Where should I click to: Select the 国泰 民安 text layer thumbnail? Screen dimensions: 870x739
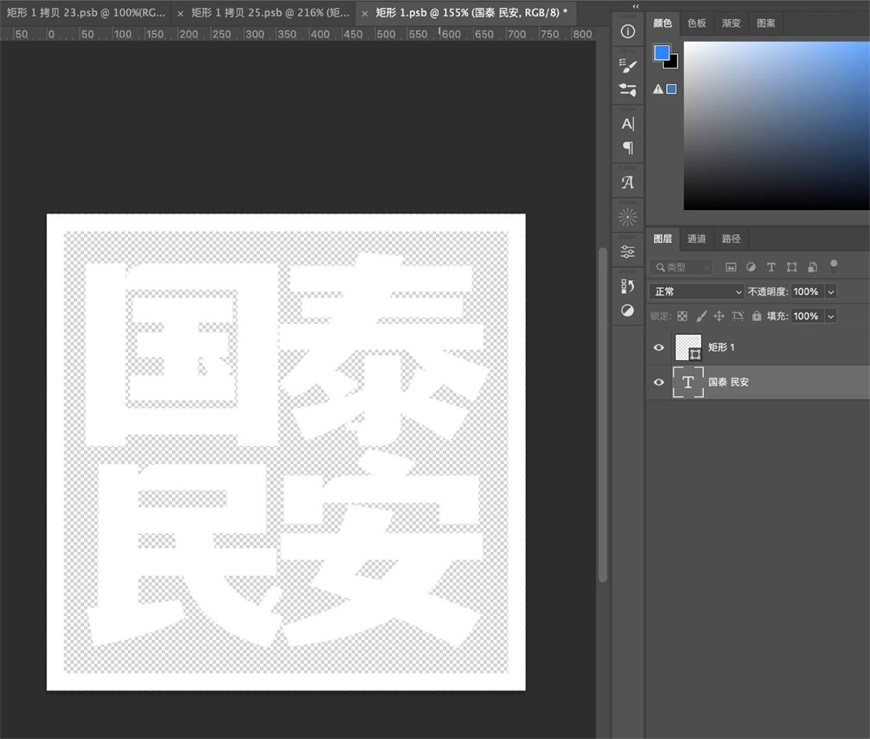[688, 382]
